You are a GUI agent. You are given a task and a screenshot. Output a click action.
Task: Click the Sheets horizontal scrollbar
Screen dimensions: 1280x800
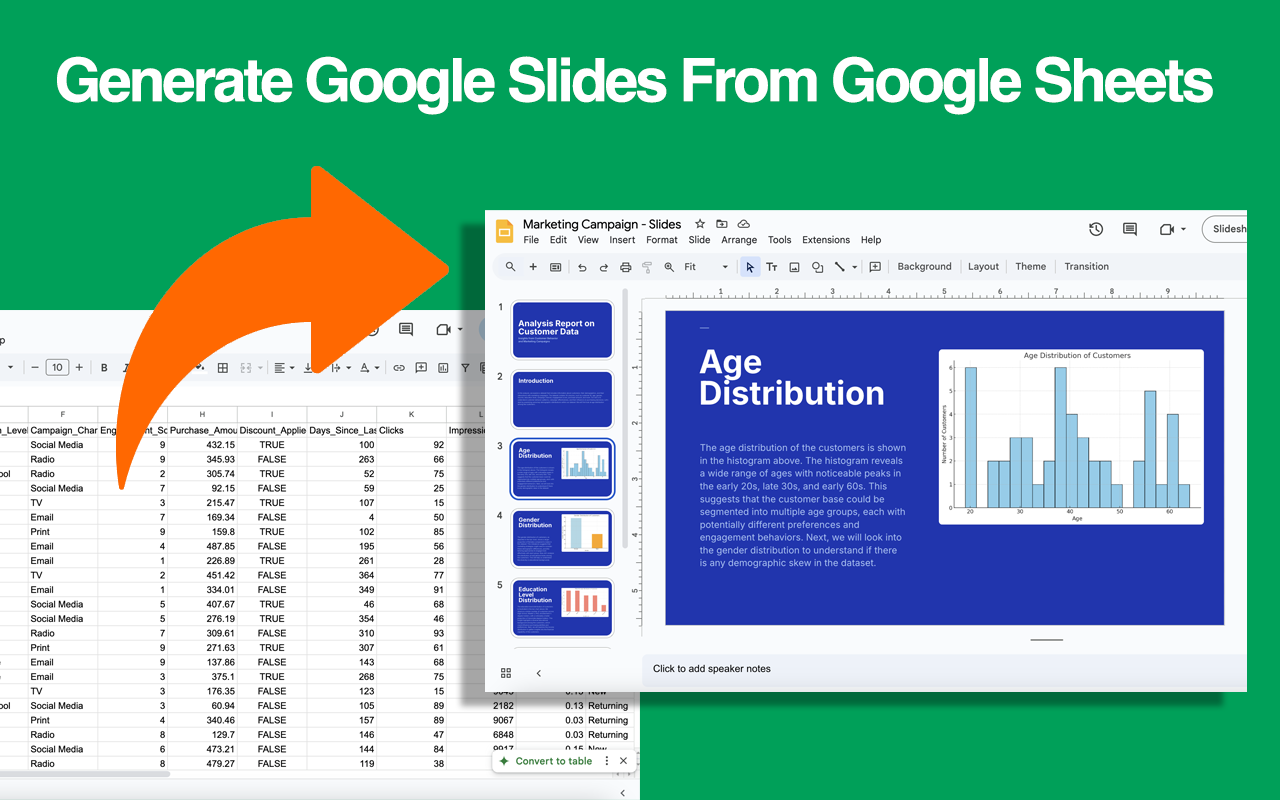85,774
